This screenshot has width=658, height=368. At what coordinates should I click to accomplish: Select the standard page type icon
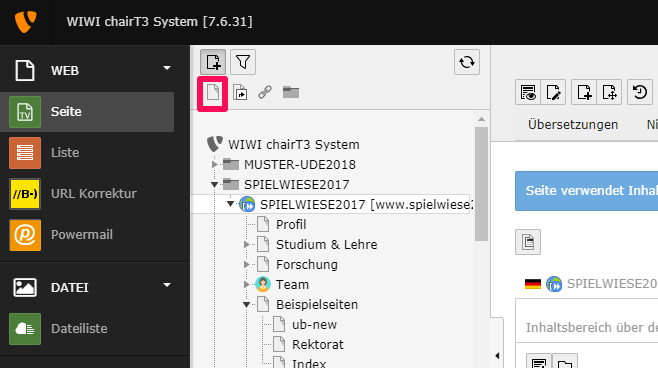213,92
